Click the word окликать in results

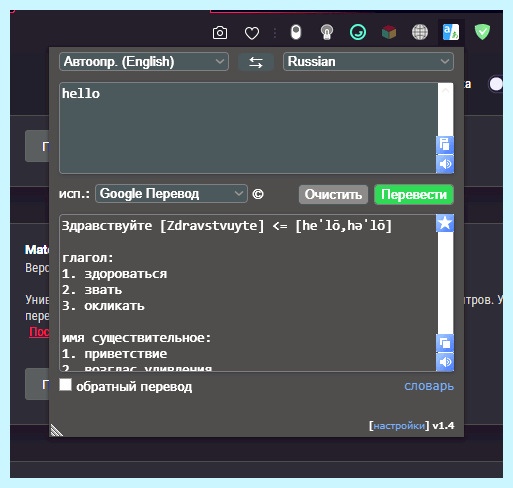click(114, 306)
